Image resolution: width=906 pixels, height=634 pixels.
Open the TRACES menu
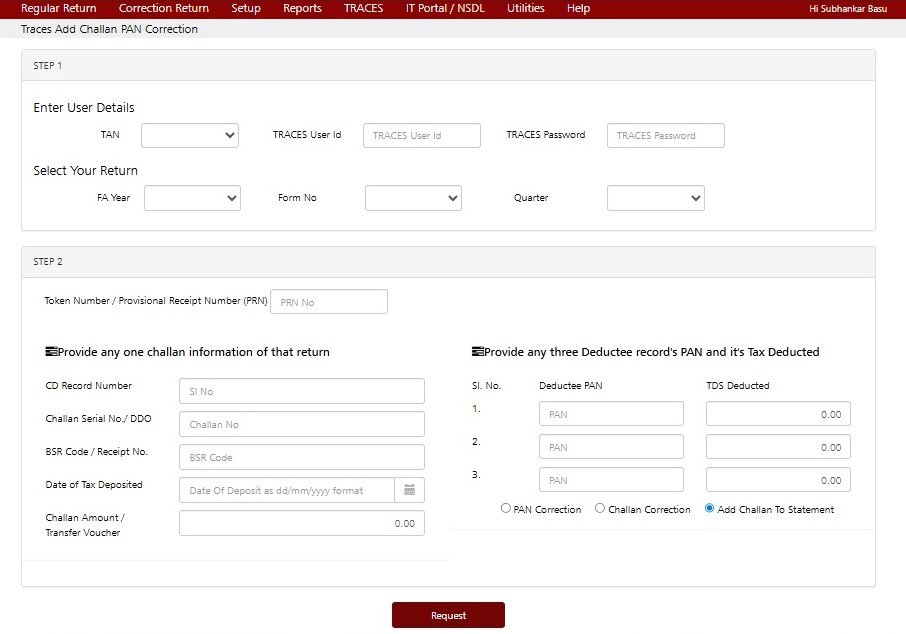click(x=363, y=8)
